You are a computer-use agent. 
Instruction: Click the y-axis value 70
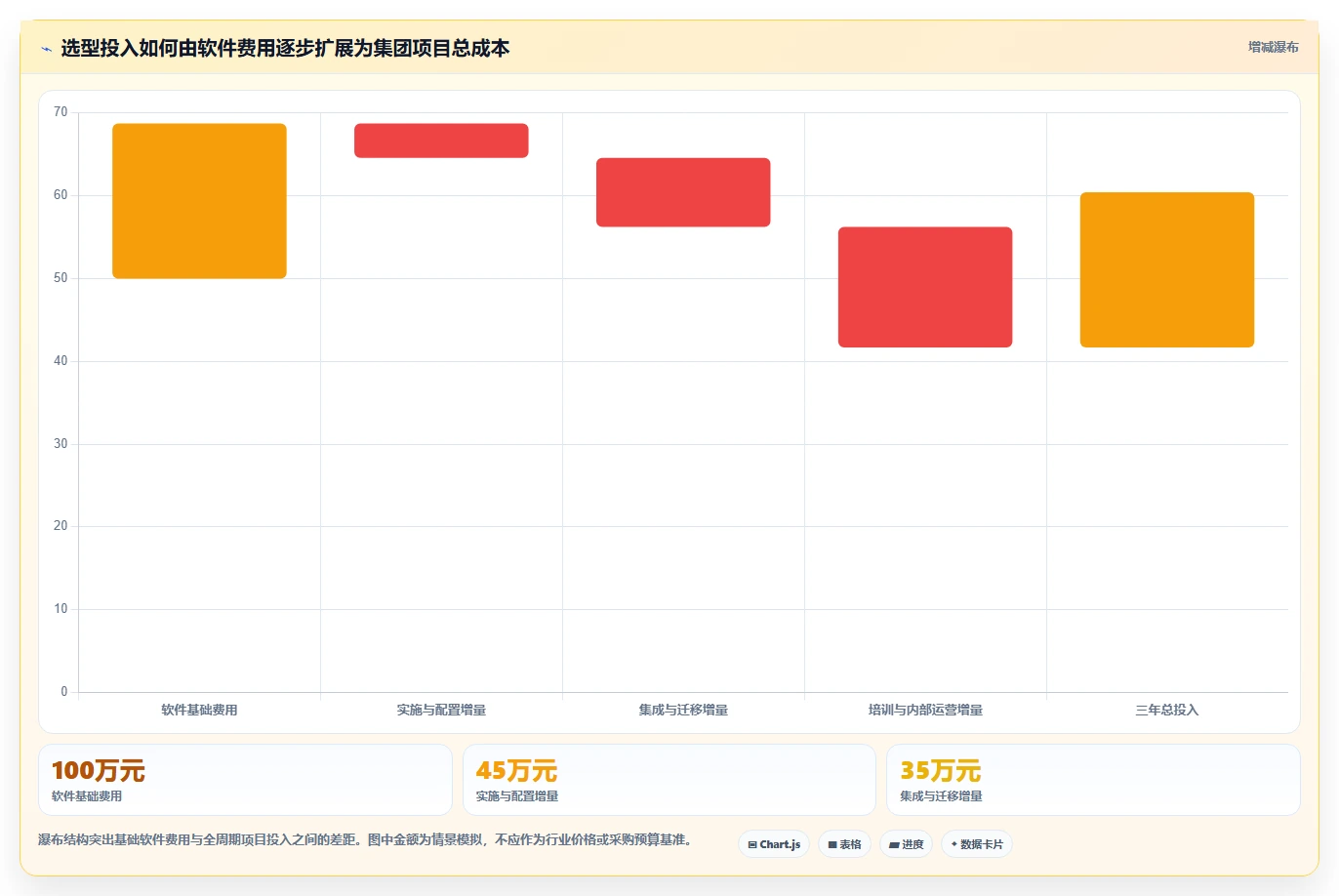pyautogui.click(x=61, y=112)
